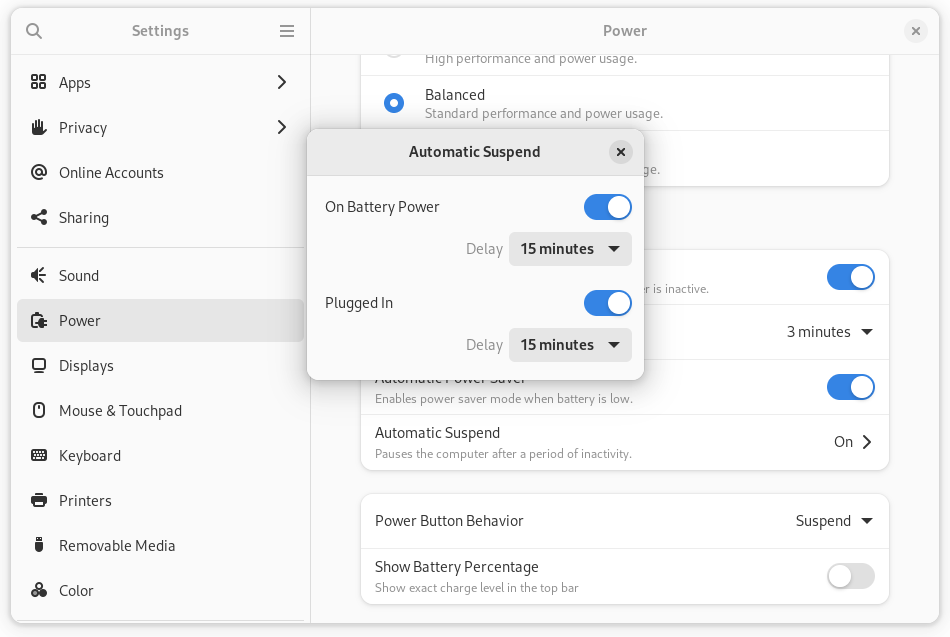Click the Sound speaker icon
The image size is (950, 637).
coord(39,275)
